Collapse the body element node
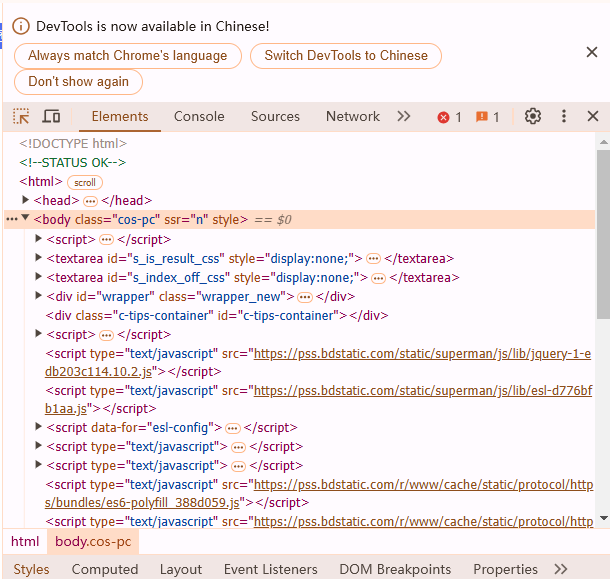 click(26, 219)
